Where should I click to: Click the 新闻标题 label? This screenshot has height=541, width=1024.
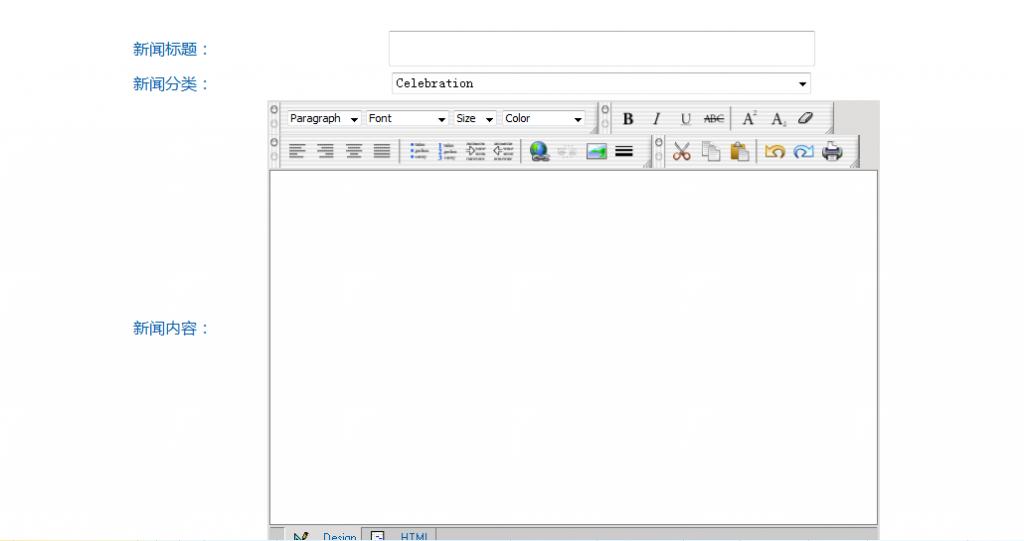(x=170, y=50)
